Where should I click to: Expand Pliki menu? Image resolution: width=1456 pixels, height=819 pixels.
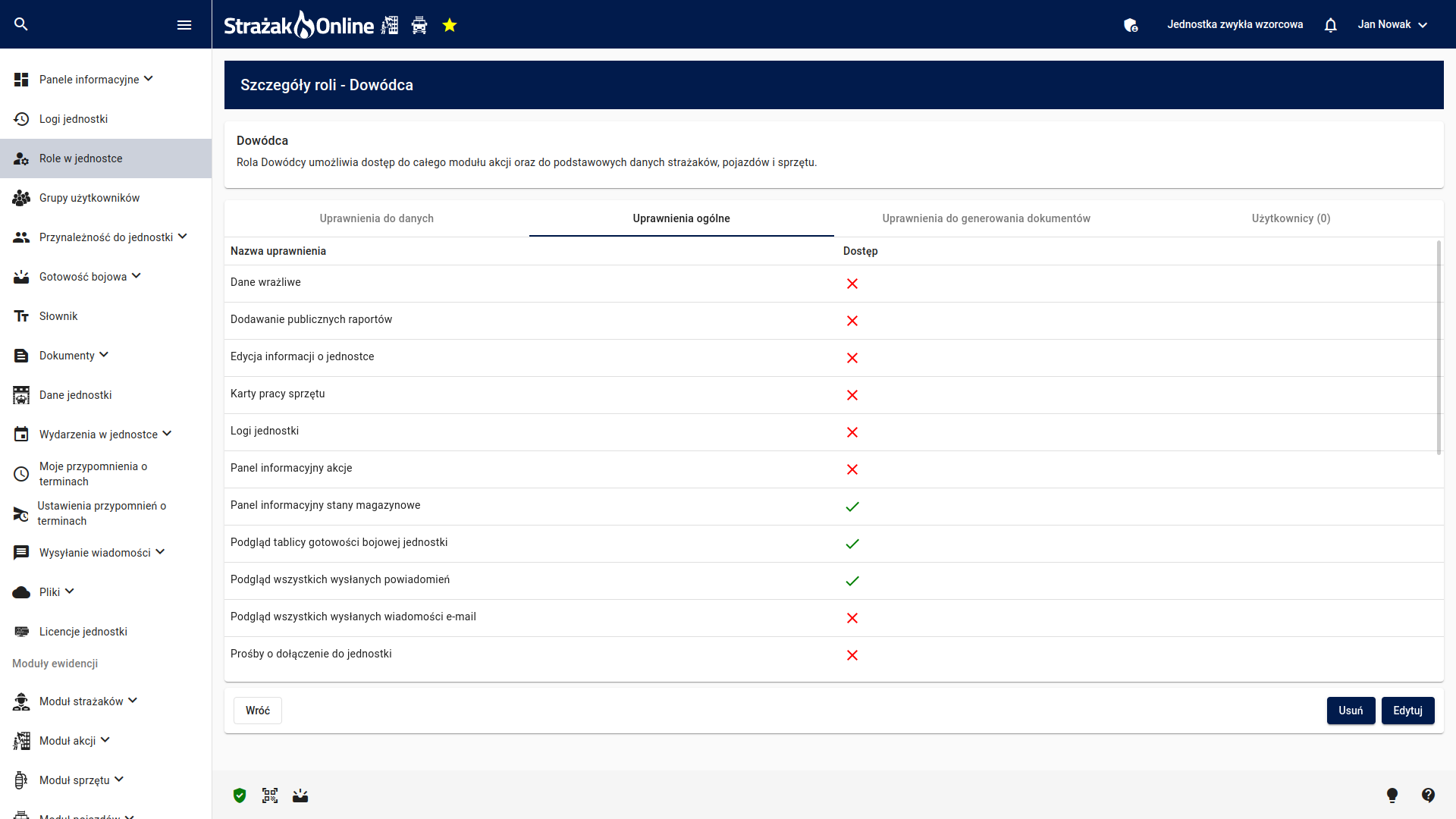pyautogui.click(x=70, y=591)
